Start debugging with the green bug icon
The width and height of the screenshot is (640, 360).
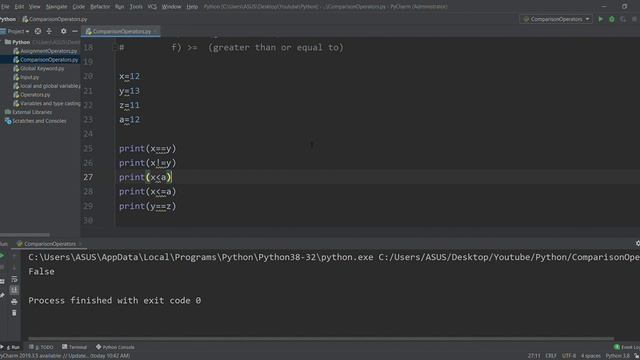(x=611, y=19)
